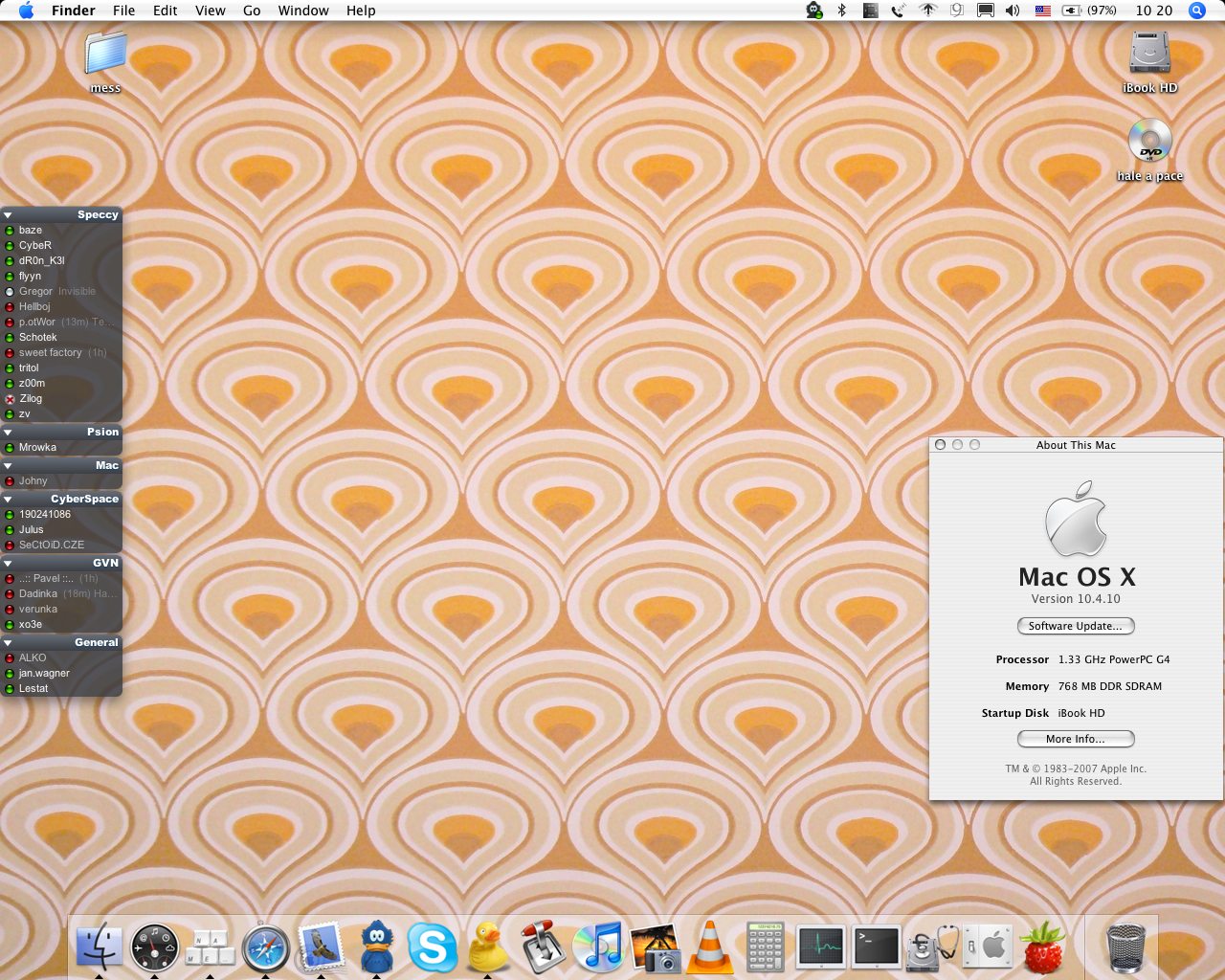Click the Software Update... button

[1076, 626]
